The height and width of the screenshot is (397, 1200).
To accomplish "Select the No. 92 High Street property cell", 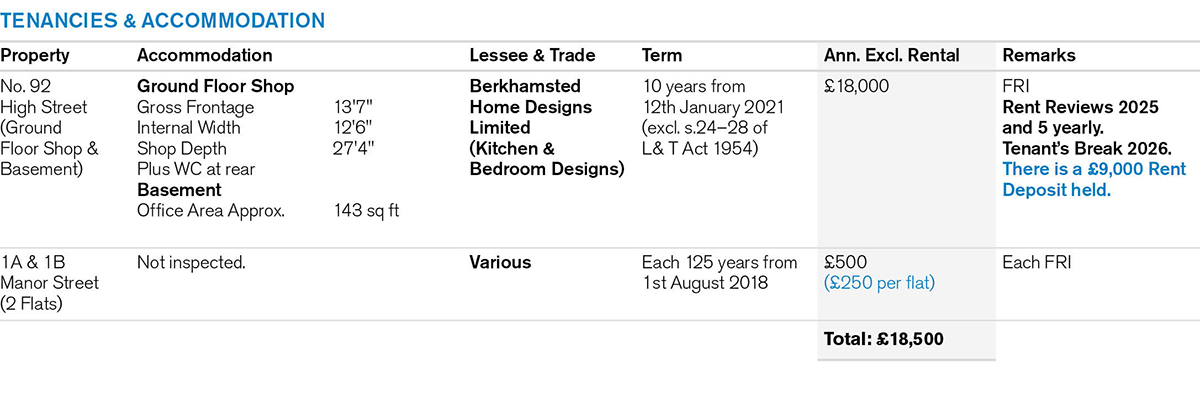I will (x=50, y=128).
